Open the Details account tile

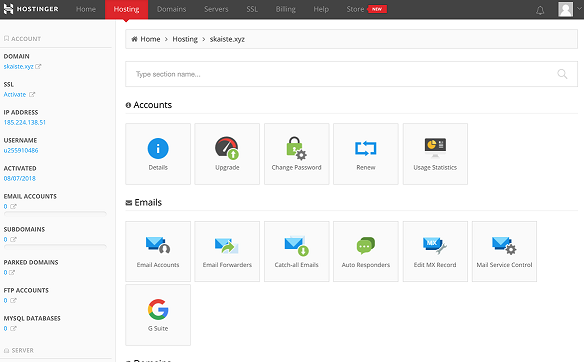click(158, 154)
